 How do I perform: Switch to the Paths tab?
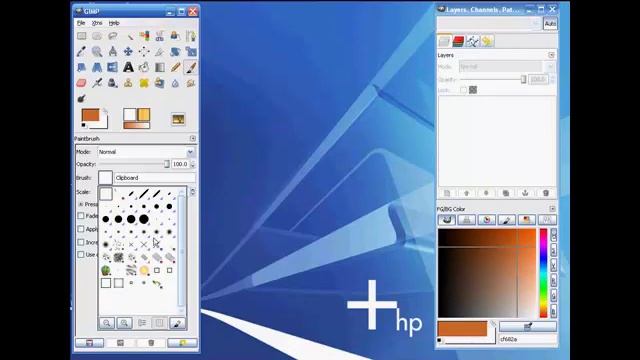473,41
